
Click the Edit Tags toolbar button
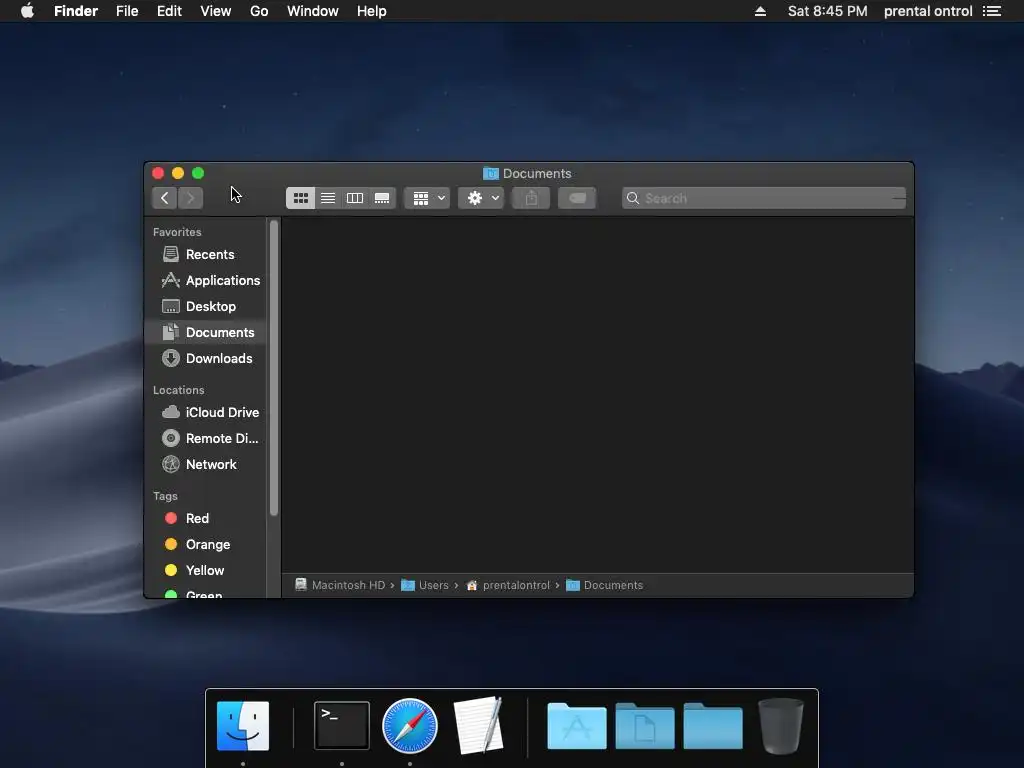[577, 198]
